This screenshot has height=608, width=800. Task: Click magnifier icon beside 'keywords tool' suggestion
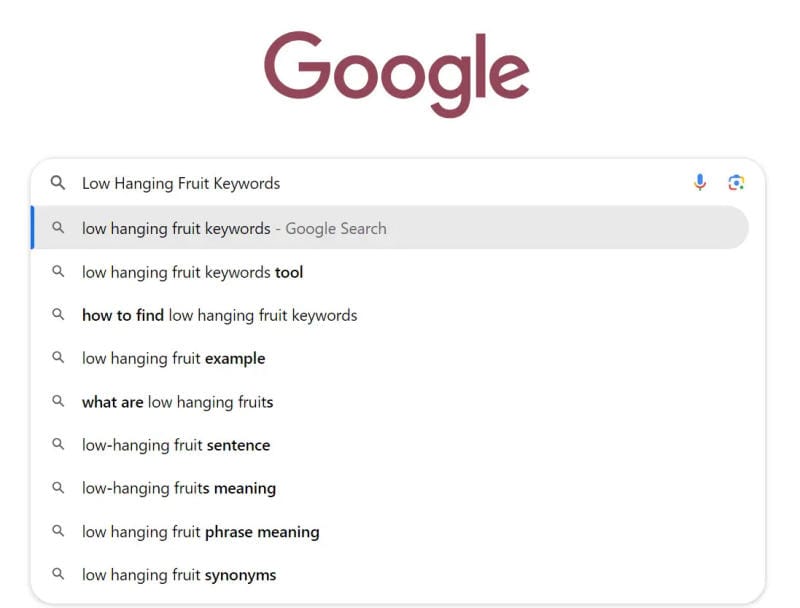click(x=58, y=272)
